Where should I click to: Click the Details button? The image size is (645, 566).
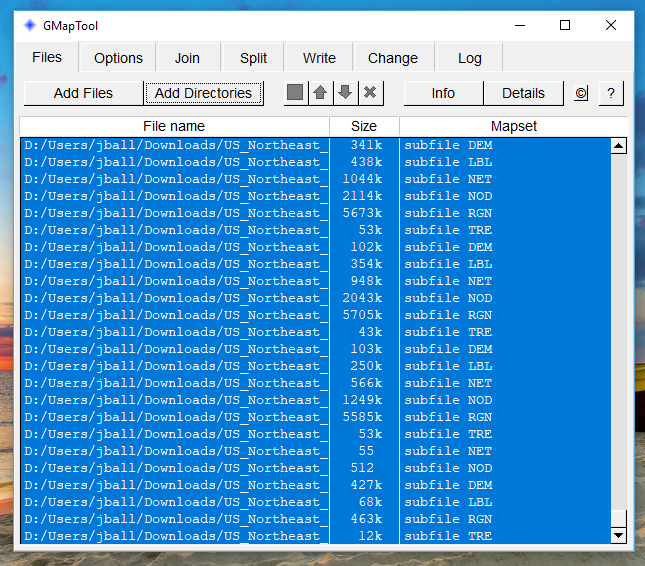click(x=523, y=93)
